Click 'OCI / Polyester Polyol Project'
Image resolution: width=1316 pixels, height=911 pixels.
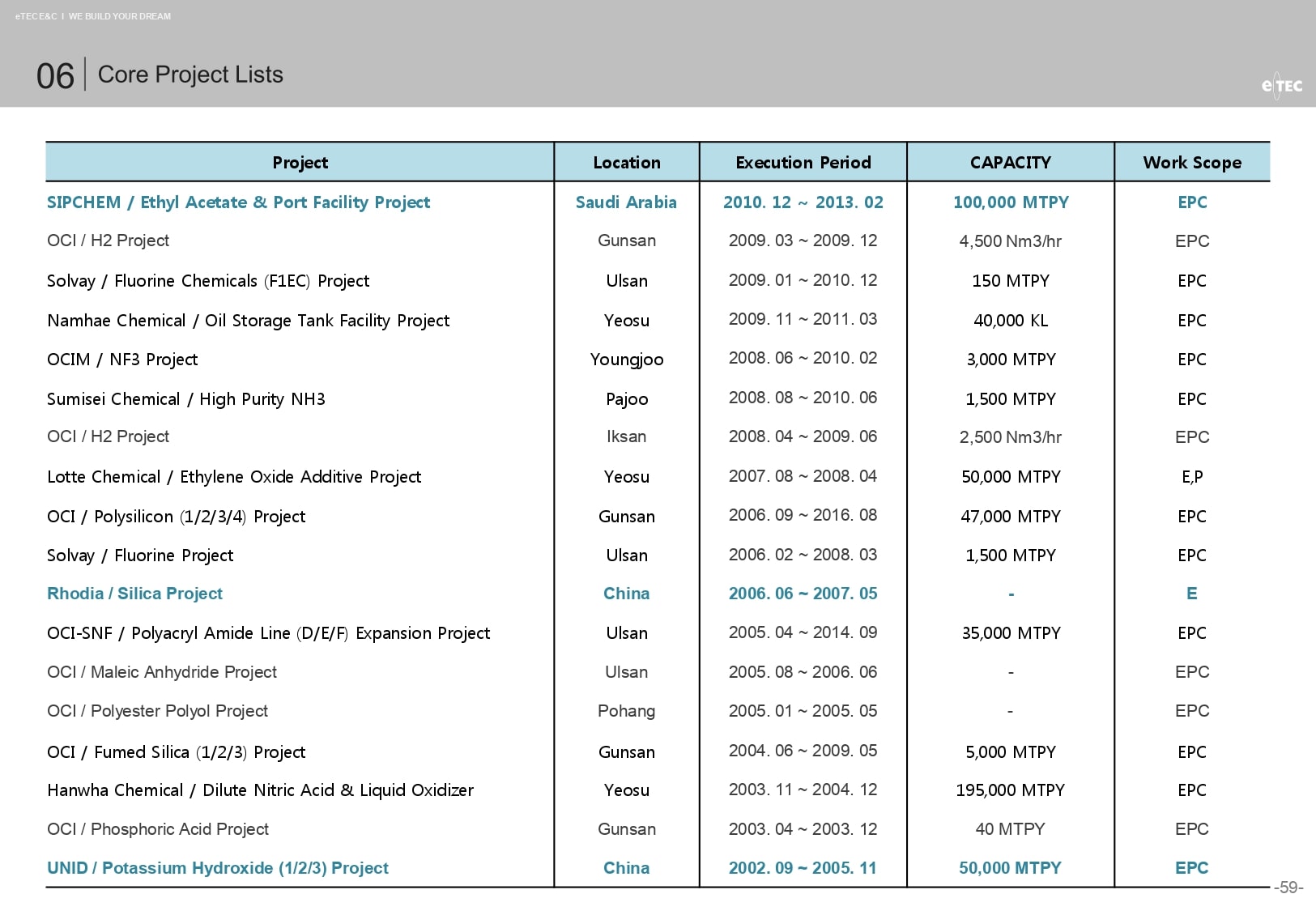click(x=157, y=711)
